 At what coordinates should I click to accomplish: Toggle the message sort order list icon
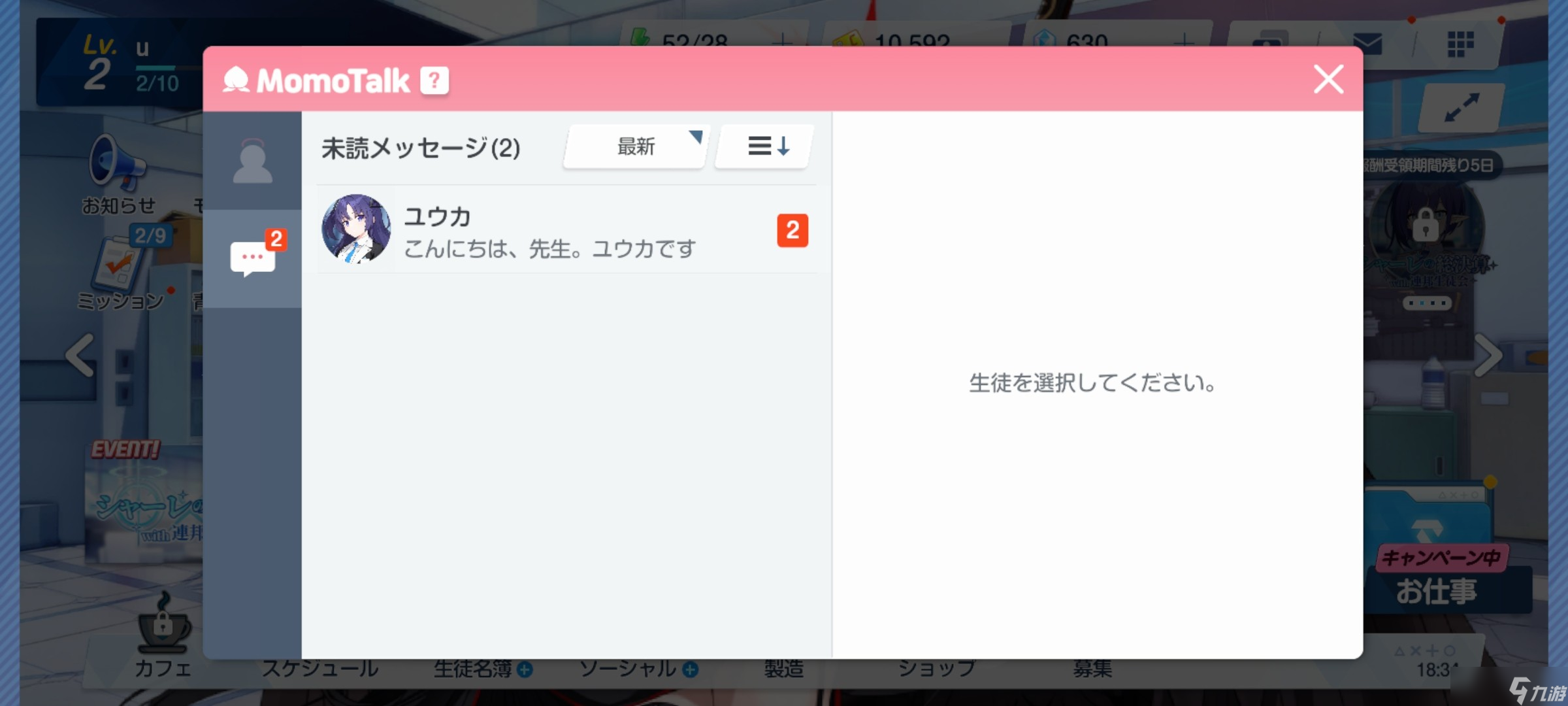coord(764,146)
